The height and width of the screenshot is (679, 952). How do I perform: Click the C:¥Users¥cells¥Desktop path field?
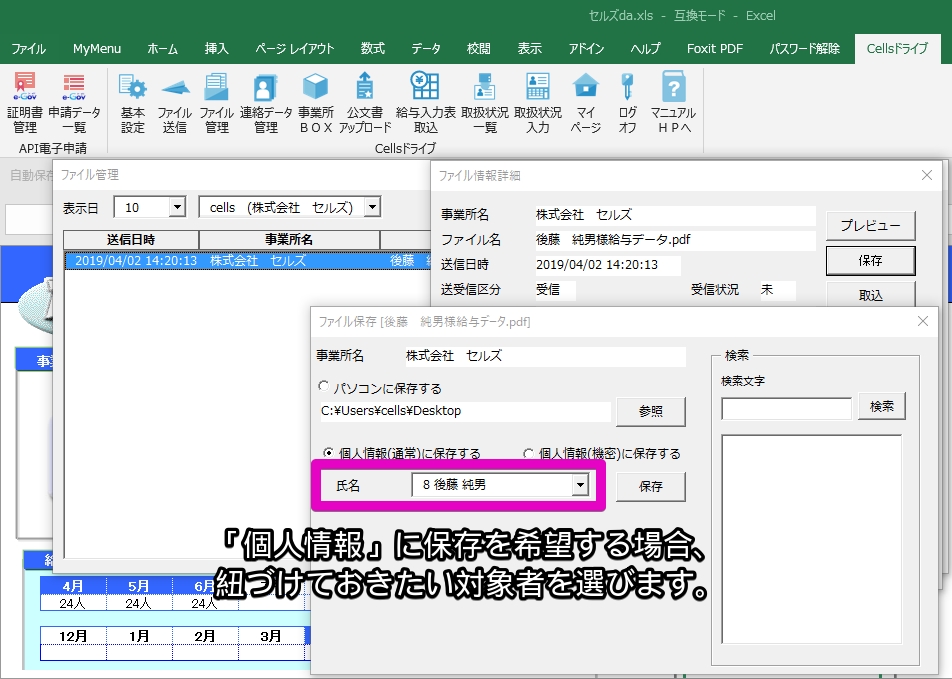click(x=465, y=411)
